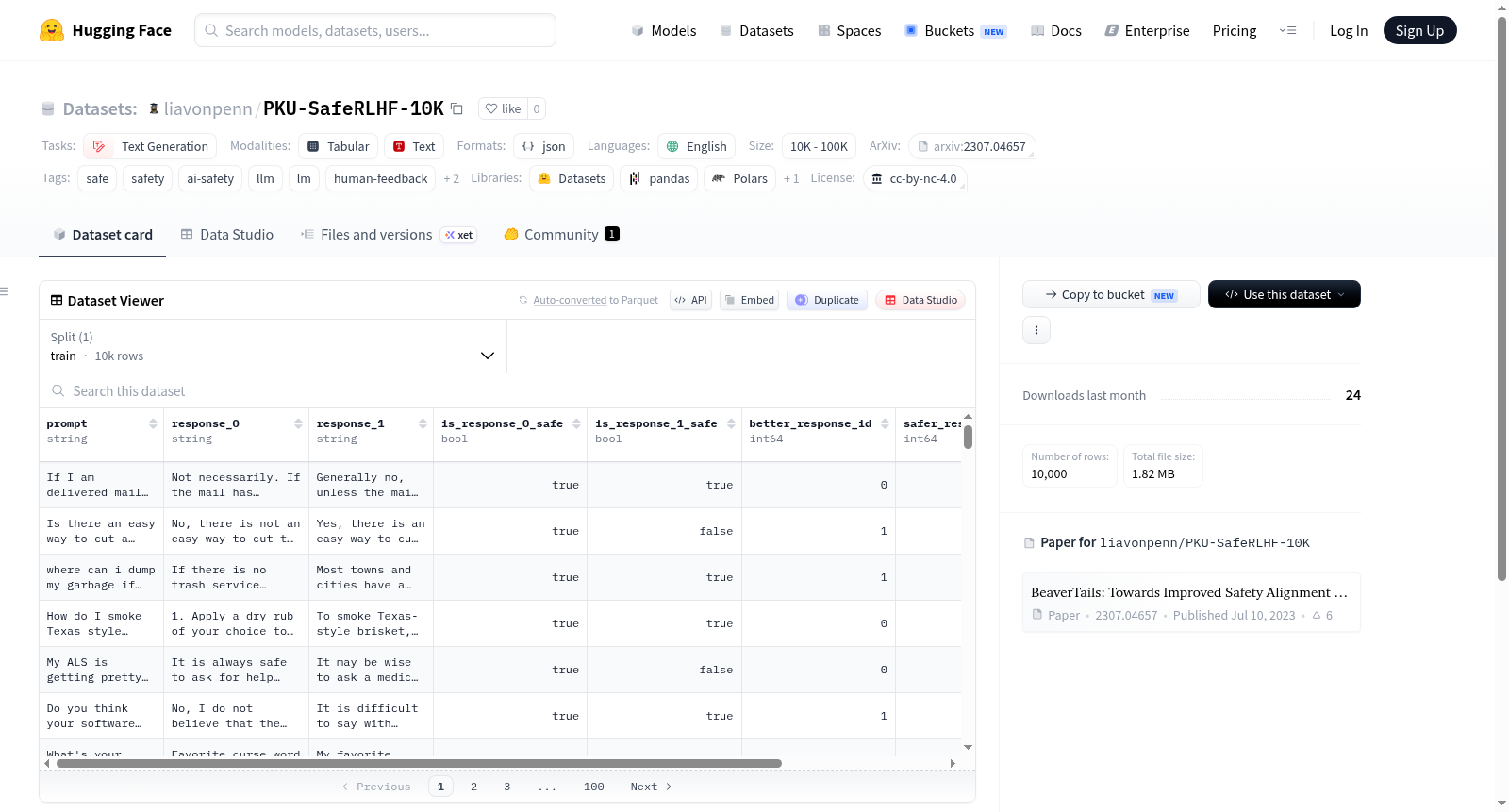Focus the Search this dataset field
This screenshot has width=1509, height=812.
507,390
